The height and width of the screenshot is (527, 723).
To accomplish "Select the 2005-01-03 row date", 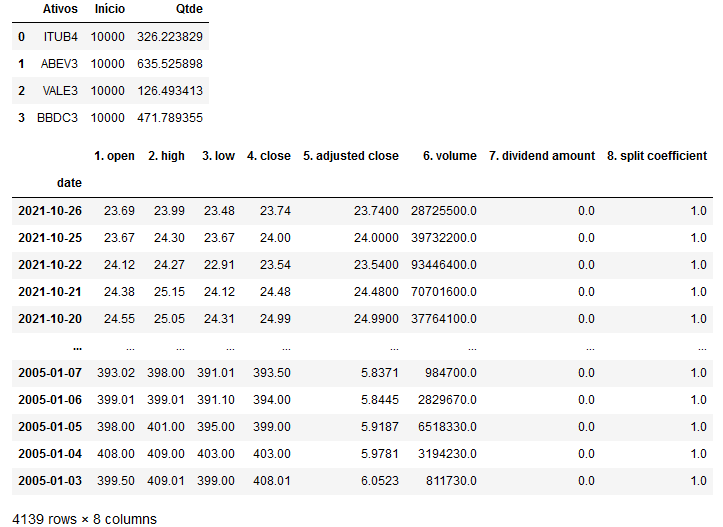I will coord(50,480).
